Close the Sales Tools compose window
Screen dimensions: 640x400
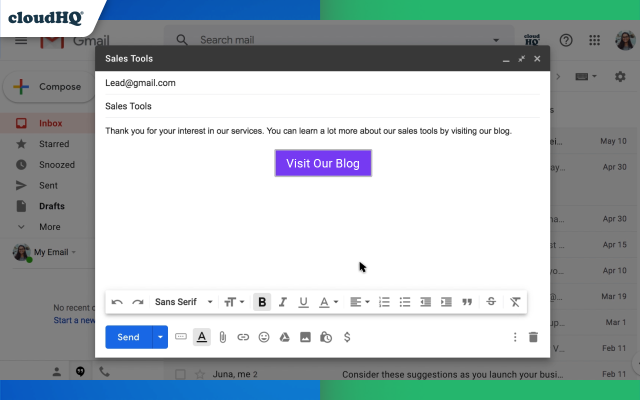pyautogui.click(x=537, y=59)
